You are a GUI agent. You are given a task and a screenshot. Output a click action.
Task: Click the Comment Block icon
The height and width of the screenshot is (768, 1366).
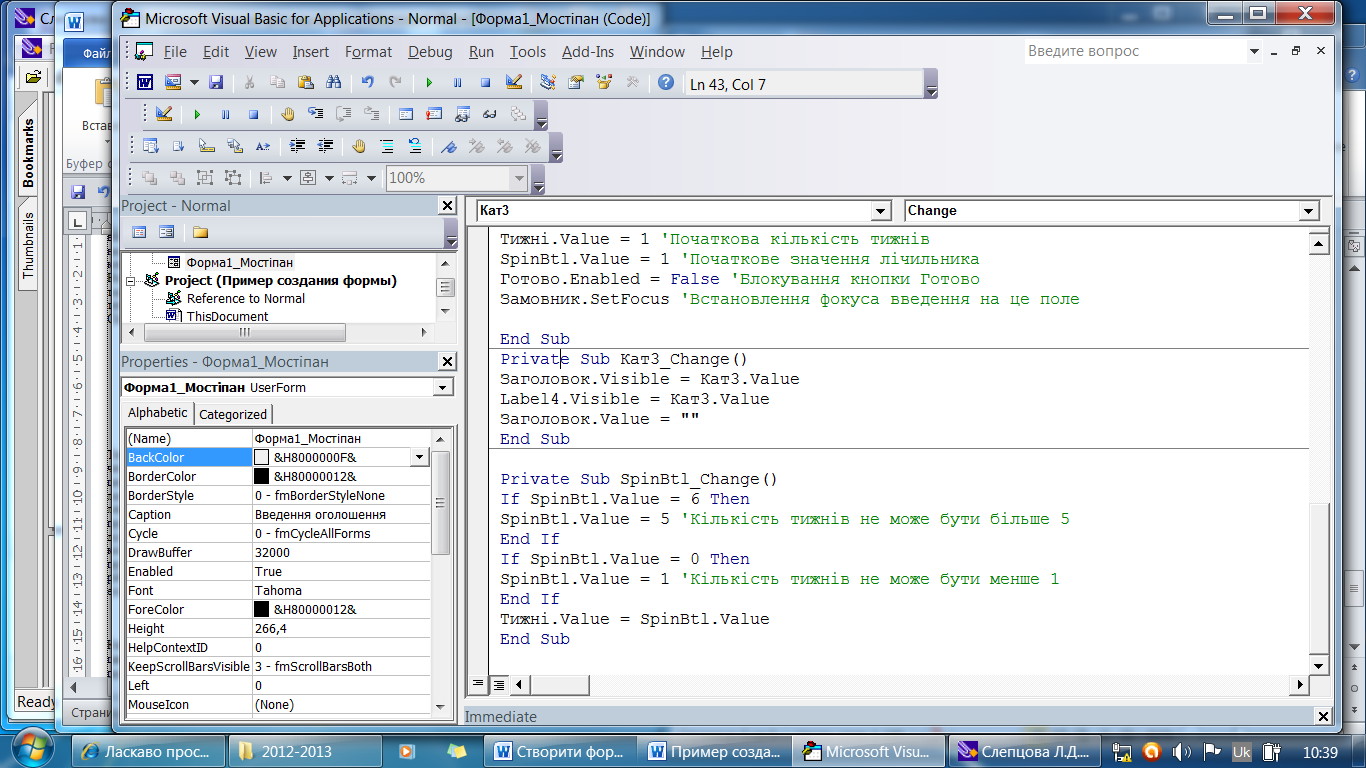tap(387, 146)
